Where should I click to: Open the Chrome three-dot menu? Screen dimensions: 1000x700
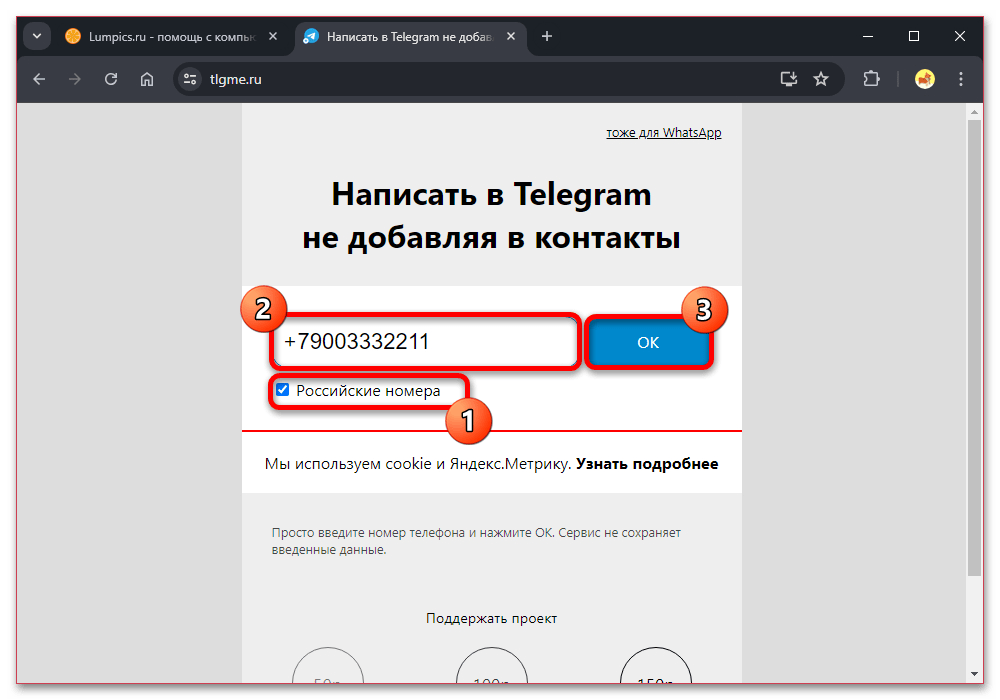click(960, 79)
